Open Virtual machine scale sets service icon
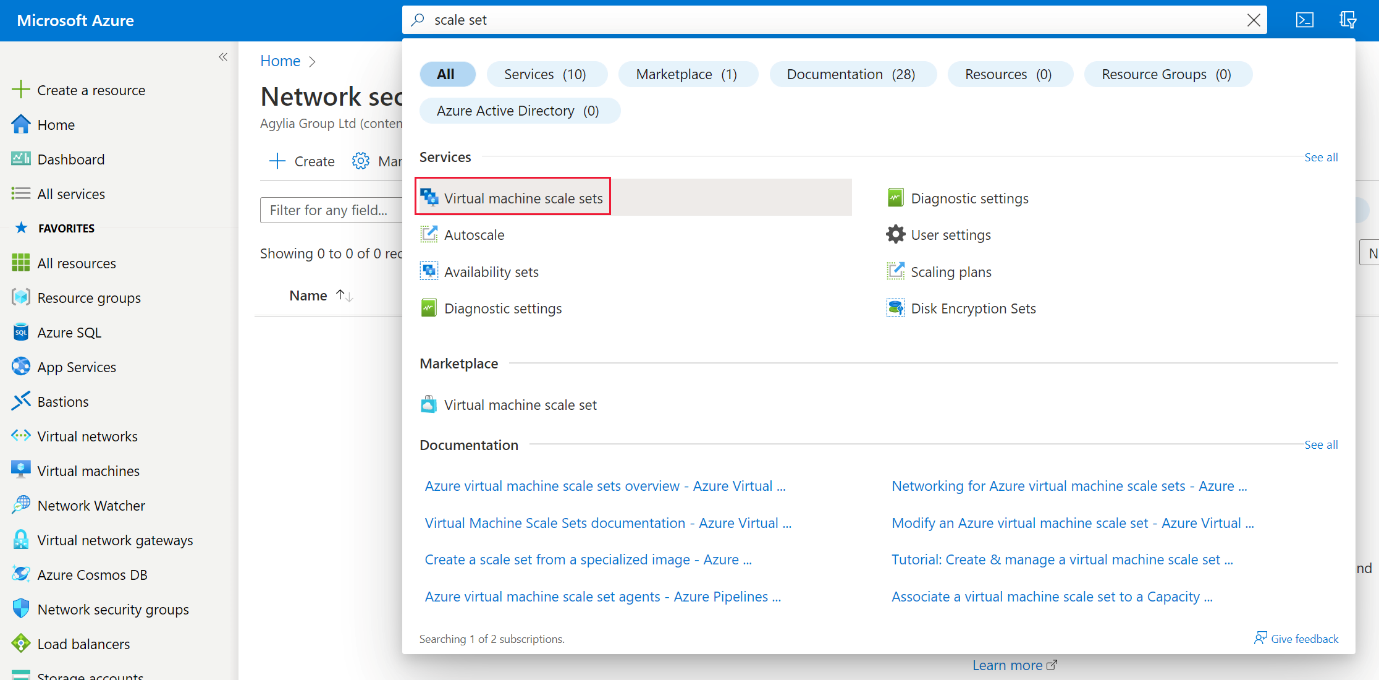Image resolution: width=1379 pixels, height=680 pixels. pyautogui.click(x=429, y=197)
